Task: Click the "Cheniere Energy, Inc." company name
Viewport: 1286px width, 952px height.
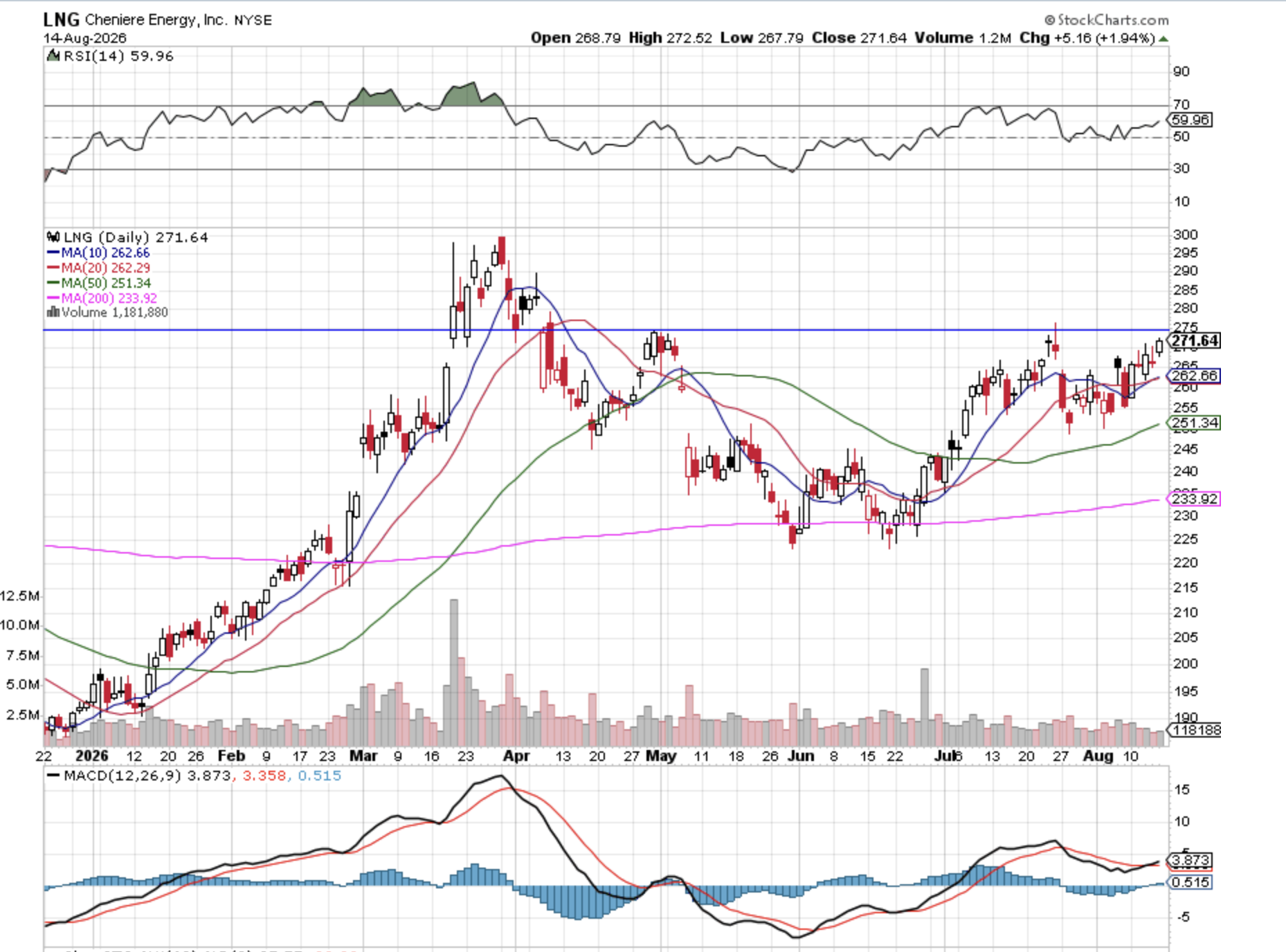Action: point(156,20)
